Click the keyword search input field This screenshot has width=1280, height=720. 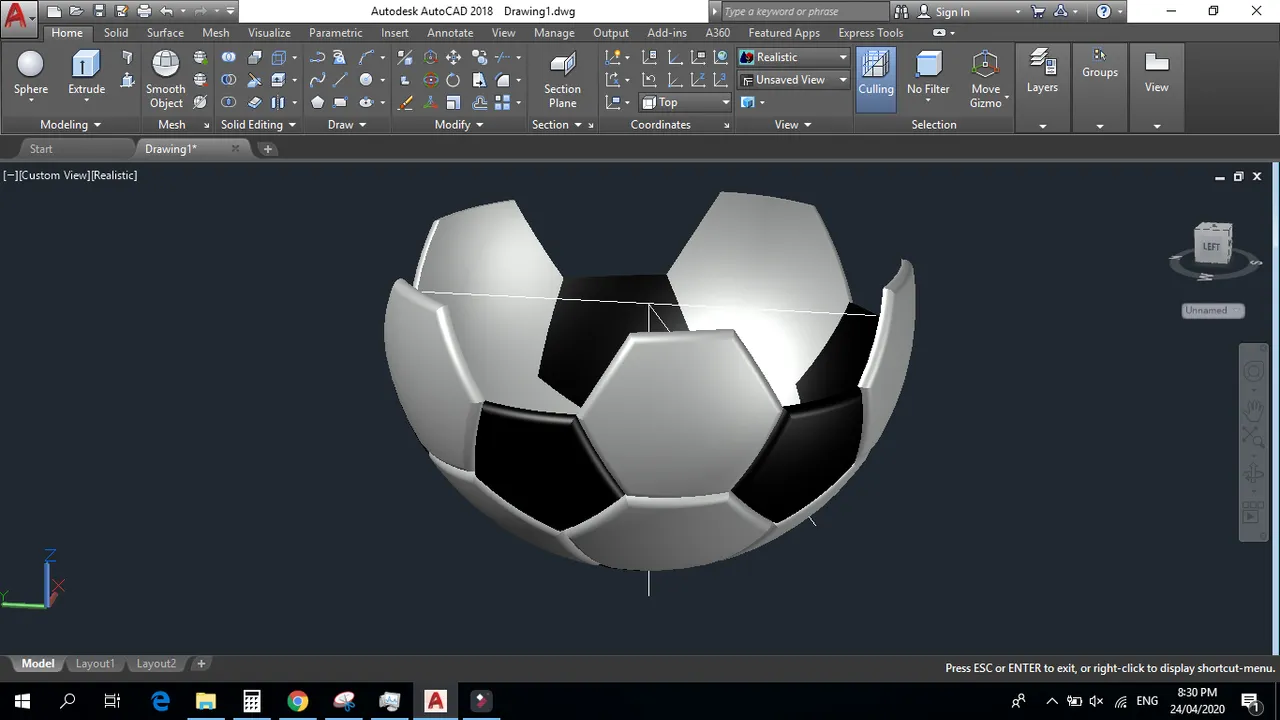[803, 12]
